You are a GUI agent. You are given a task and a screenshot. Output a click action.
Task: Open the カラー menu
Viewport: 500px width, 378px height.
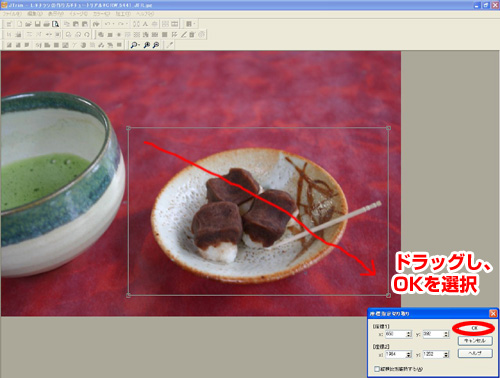pos(101,14)
